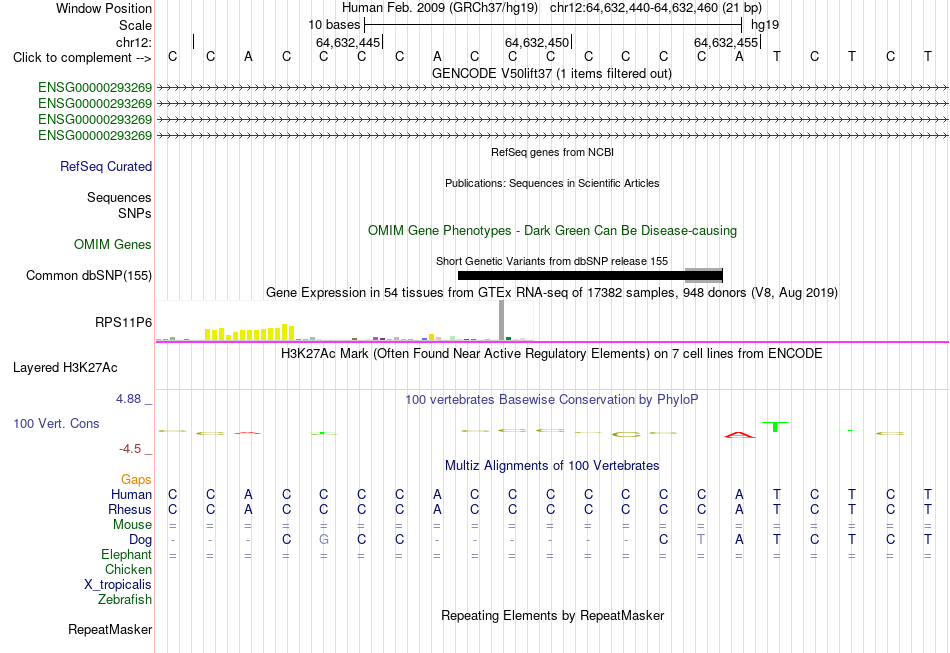
Task: Click the tall gray GTEx expression bar
Action: (502, 321)
